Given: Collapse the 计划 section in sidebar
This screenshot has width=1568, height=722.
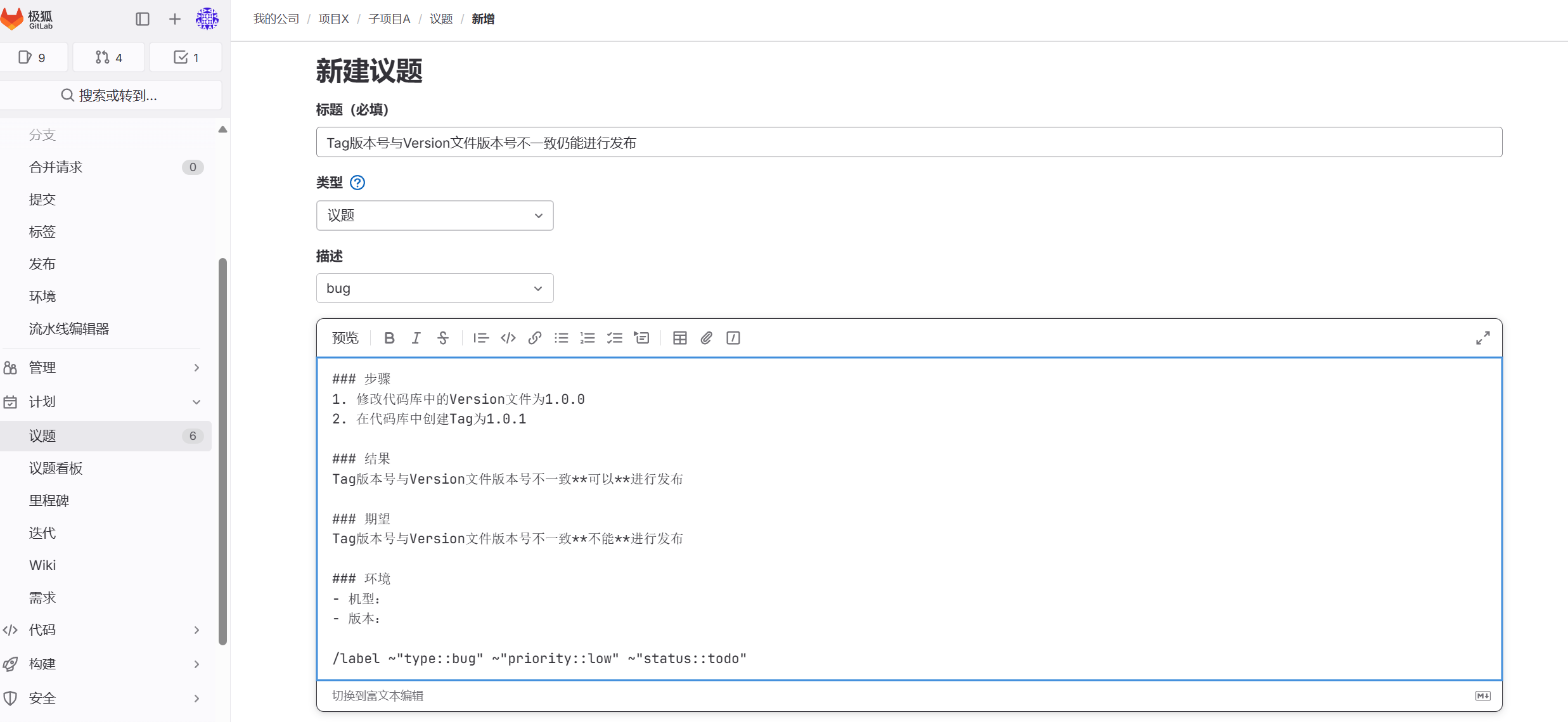Looking at the screenshot, I should pos(196,402).
